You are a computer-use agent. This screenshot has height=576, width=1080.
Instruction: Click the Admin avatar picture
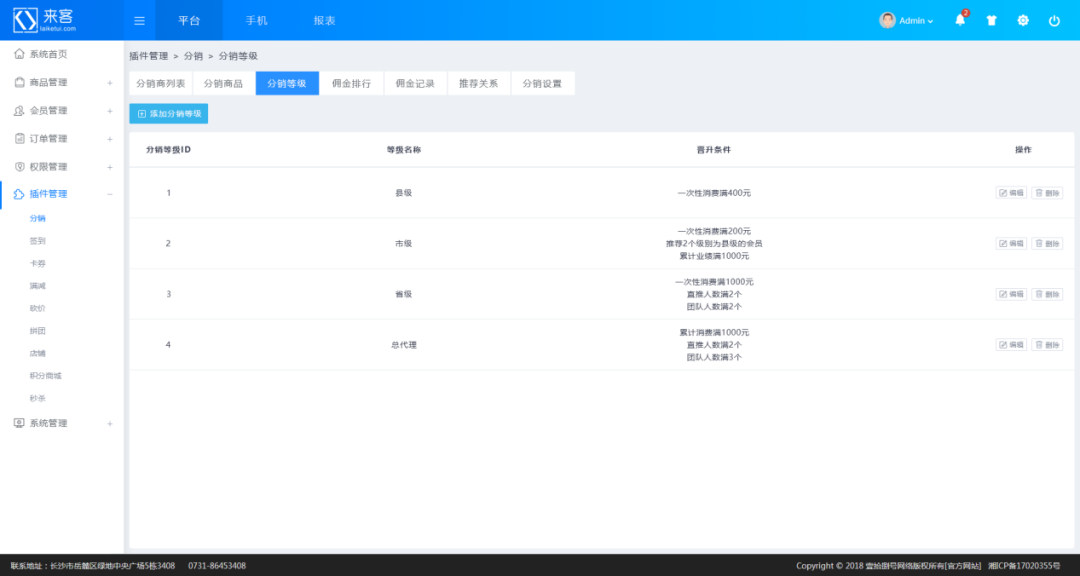[887, 20]
